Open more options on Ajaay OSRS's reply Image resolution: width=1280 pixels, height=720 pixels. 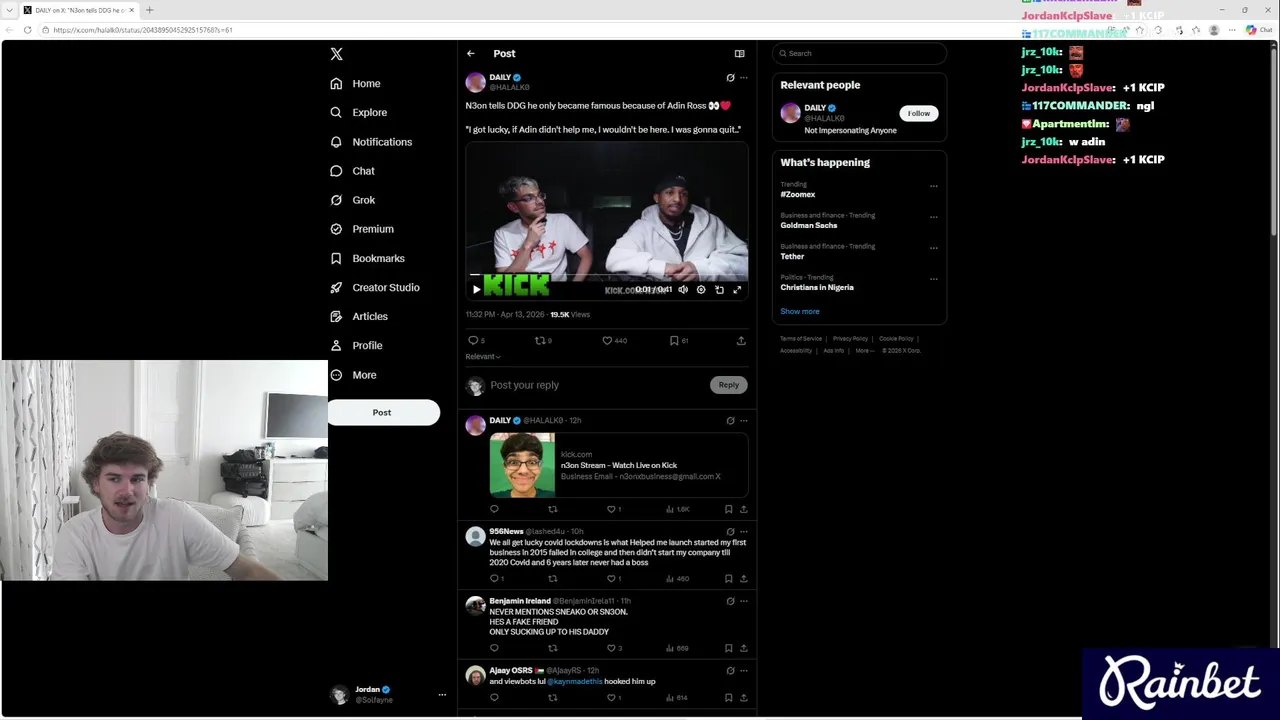click(743, 671)
